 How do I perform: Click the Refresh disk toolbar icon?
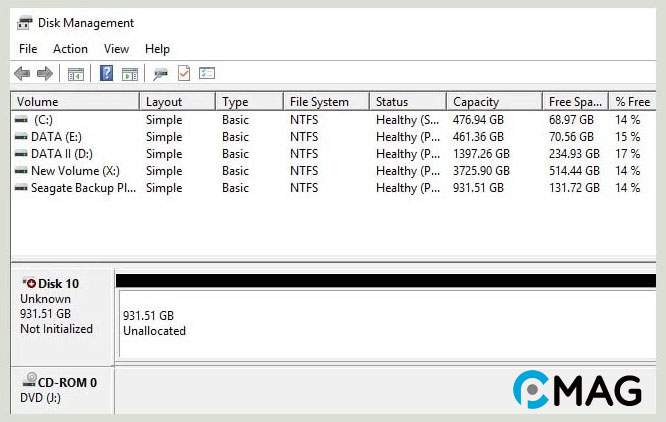pyautogui.click(x=160, y=73)
